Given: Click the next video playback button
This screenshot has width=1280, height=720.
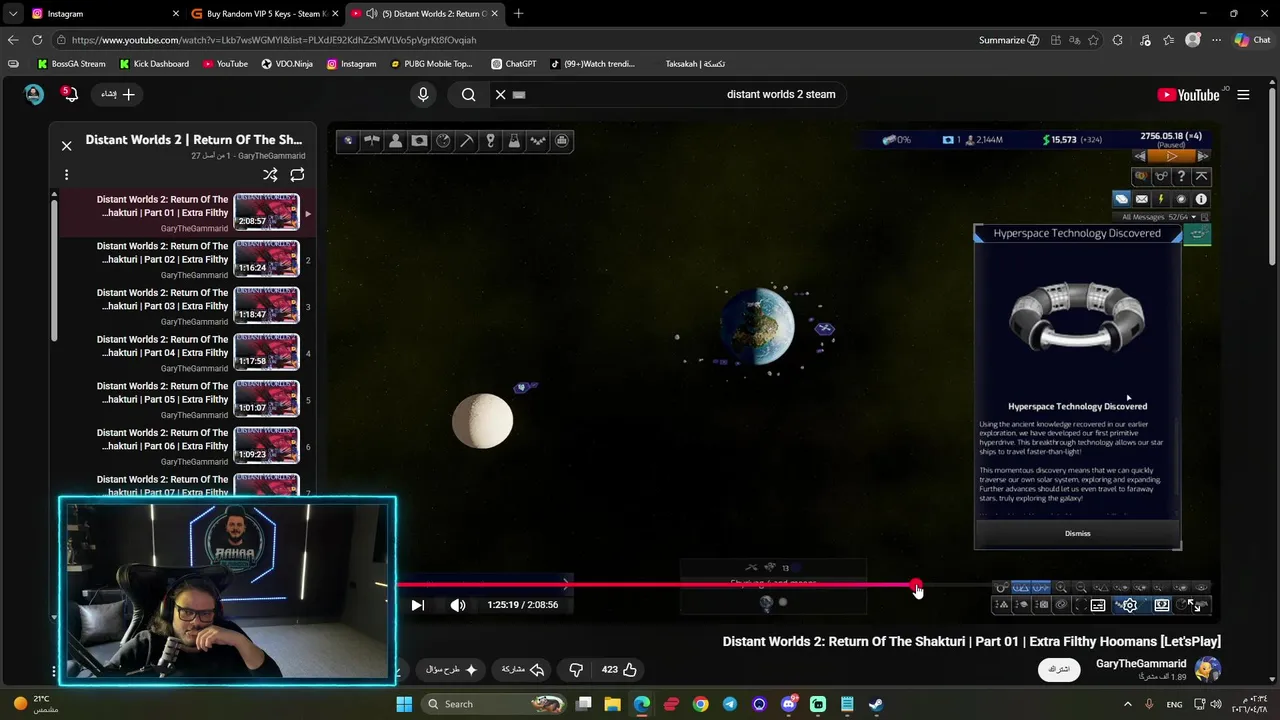Looking at the screenshot, I should [418, 605].
